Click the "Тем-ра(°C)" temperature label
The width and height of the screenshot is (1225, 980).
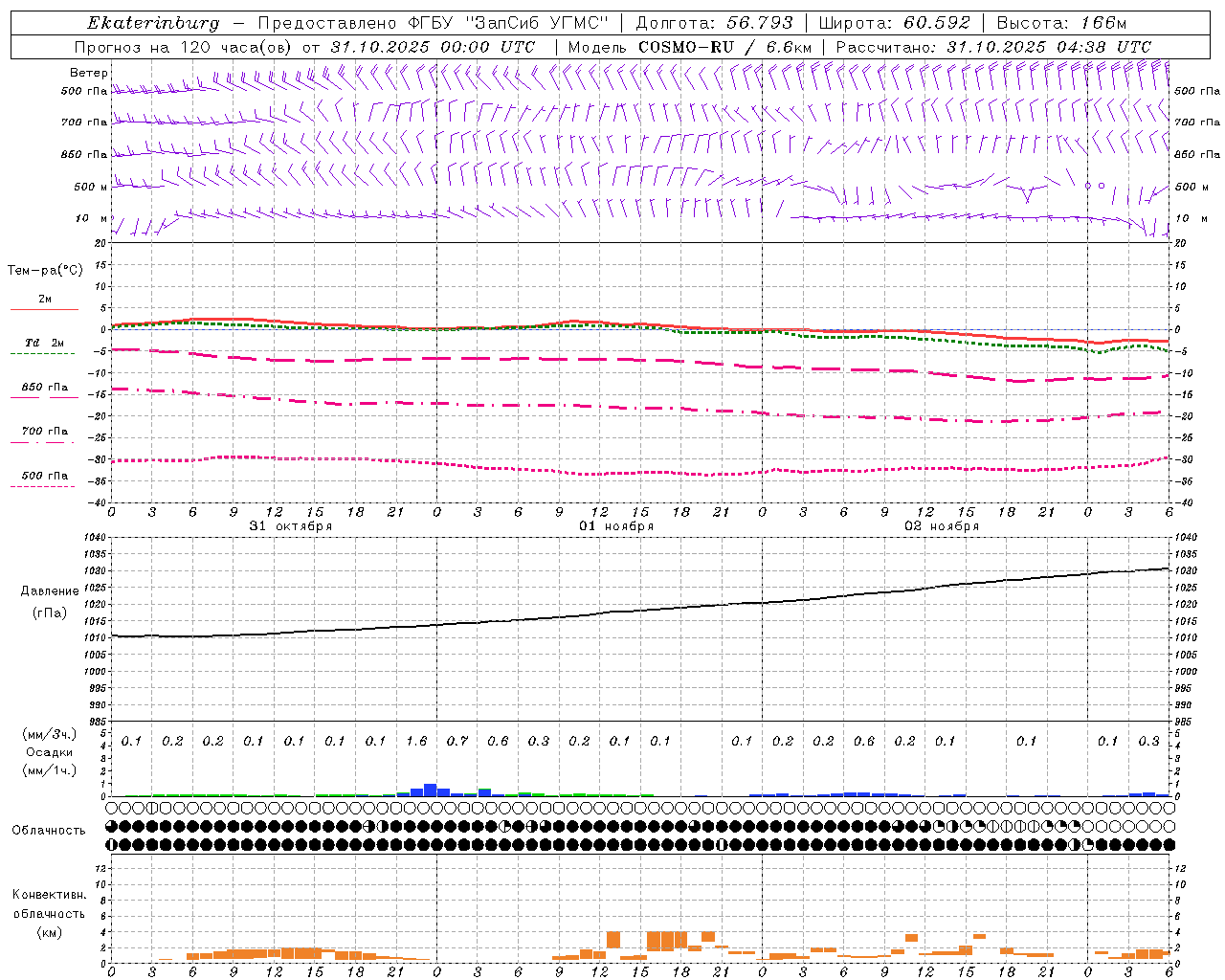click(x=45, y=270)
